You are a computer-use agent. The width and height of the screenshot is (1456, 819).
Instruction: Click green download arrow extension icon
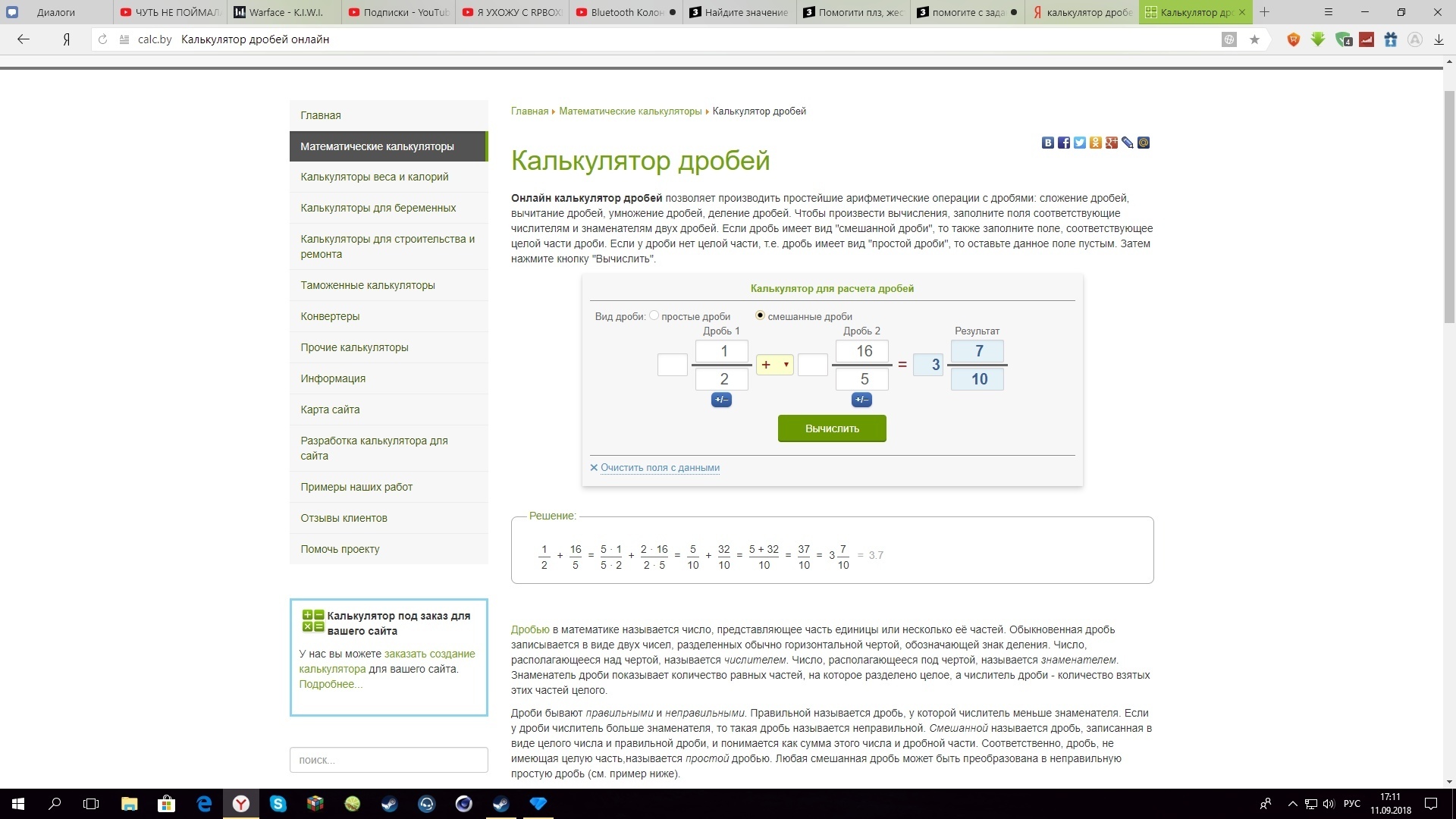(1318, 39)
